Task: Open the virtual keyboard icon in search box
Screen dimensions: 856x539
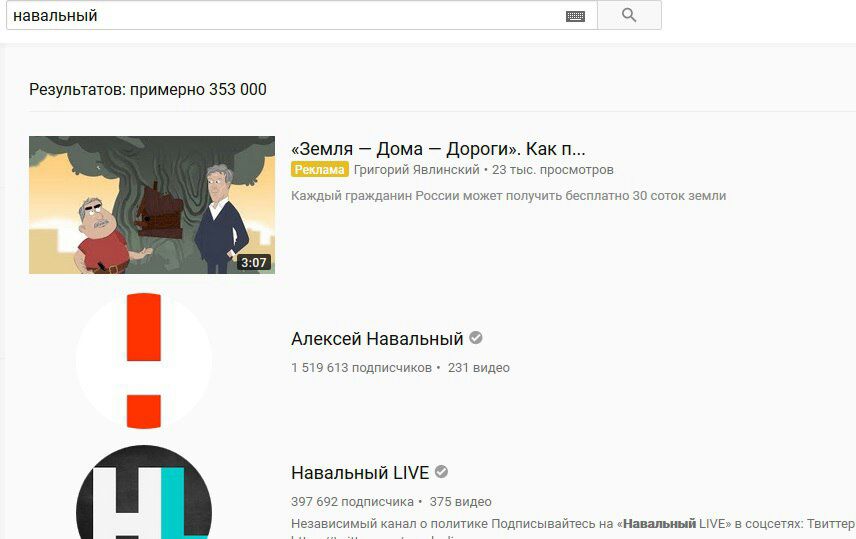Action: [575, 16]
